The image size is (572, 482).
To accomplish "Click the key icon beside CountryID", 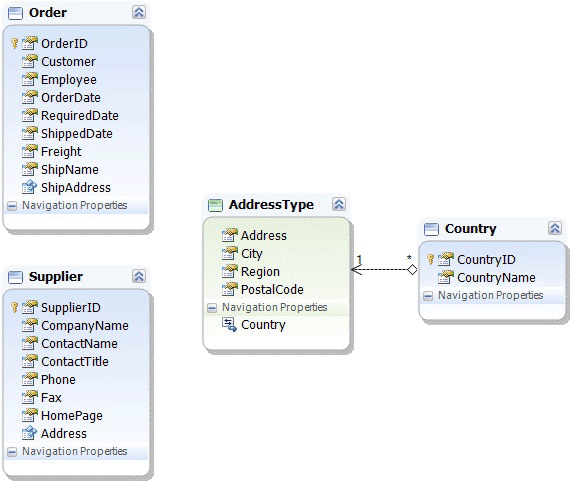I will (430, 259).
